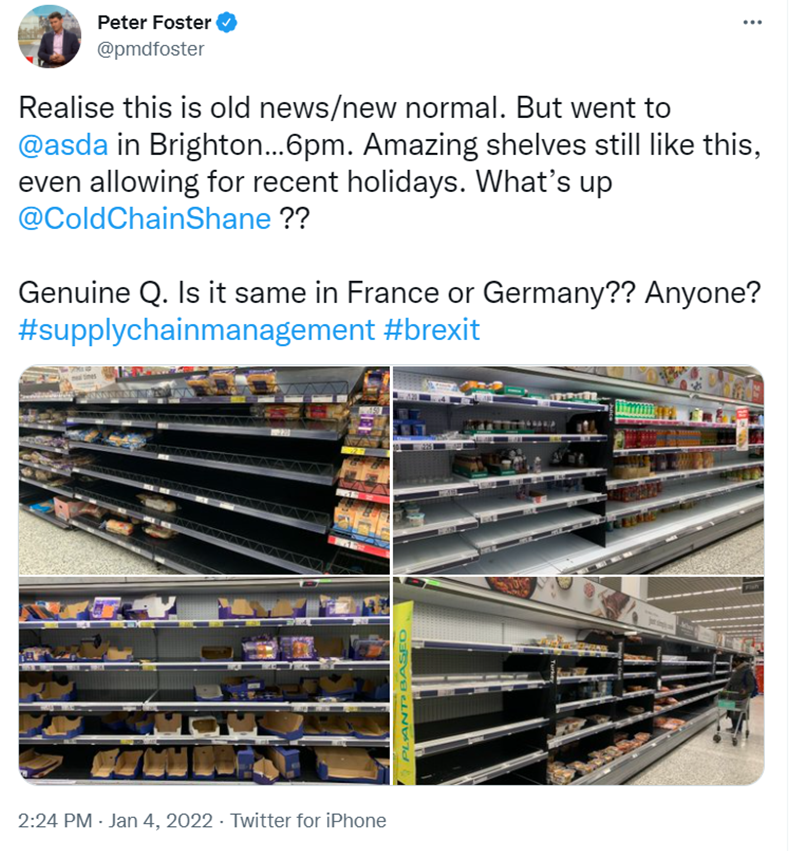
Task: Open the @ColdChainShane mention
Action: (x=144, y=219)
